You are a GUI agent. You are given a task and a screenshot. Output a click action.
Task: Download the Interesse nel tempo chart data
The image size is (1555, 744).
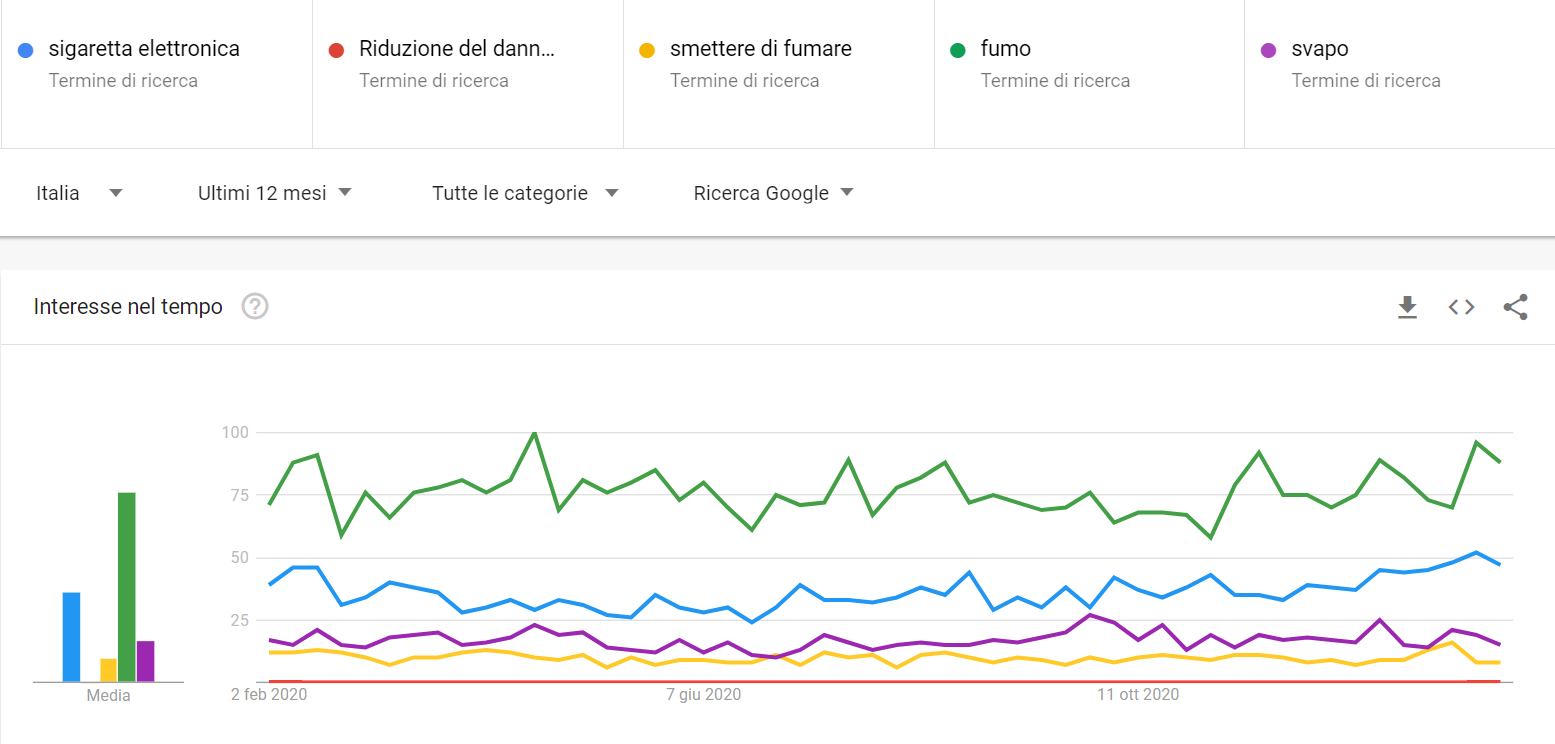1407,307
